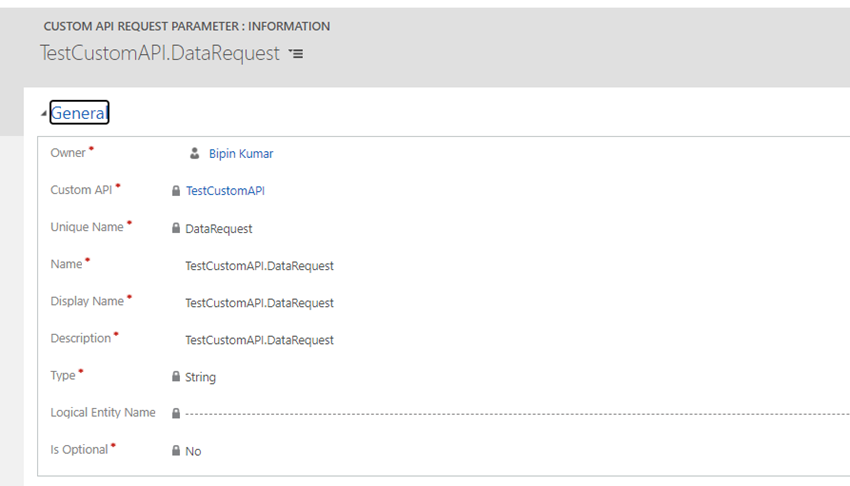Click the General section header
Viewport: 850px width, 486px height.
(x=79, y=113)
